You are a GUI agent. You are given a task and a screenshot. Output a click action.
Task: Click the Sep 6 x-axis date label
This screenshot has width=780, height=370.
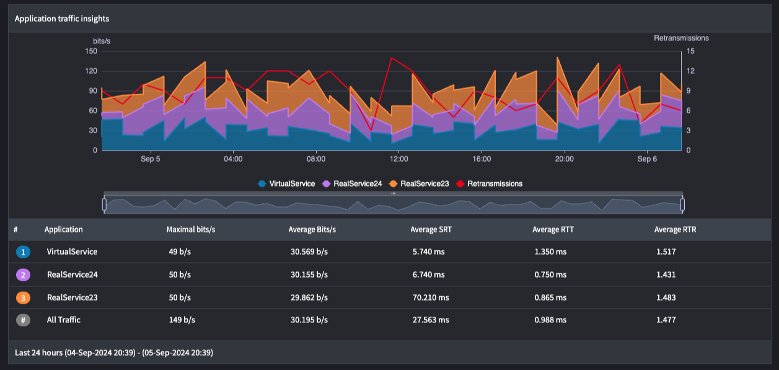tap(647, 160)
